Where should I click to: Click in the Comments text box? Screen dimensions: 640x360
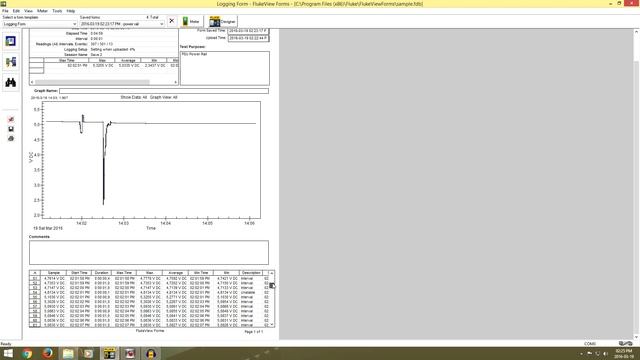pos(149,252)
